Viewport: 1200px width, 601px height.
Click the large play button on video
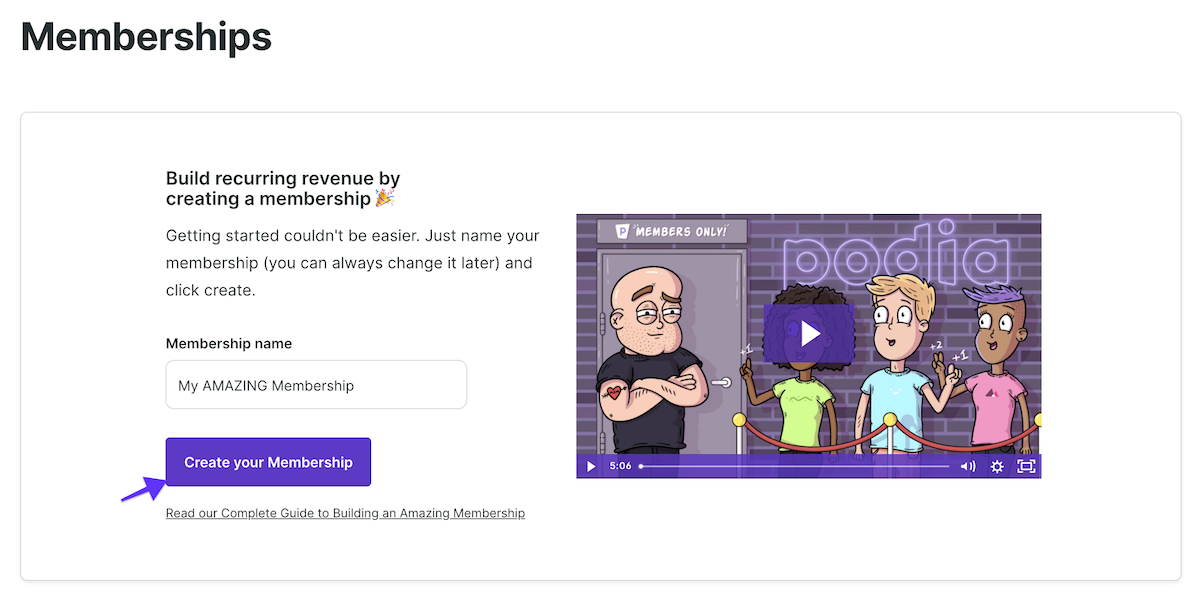click(809, 333)
